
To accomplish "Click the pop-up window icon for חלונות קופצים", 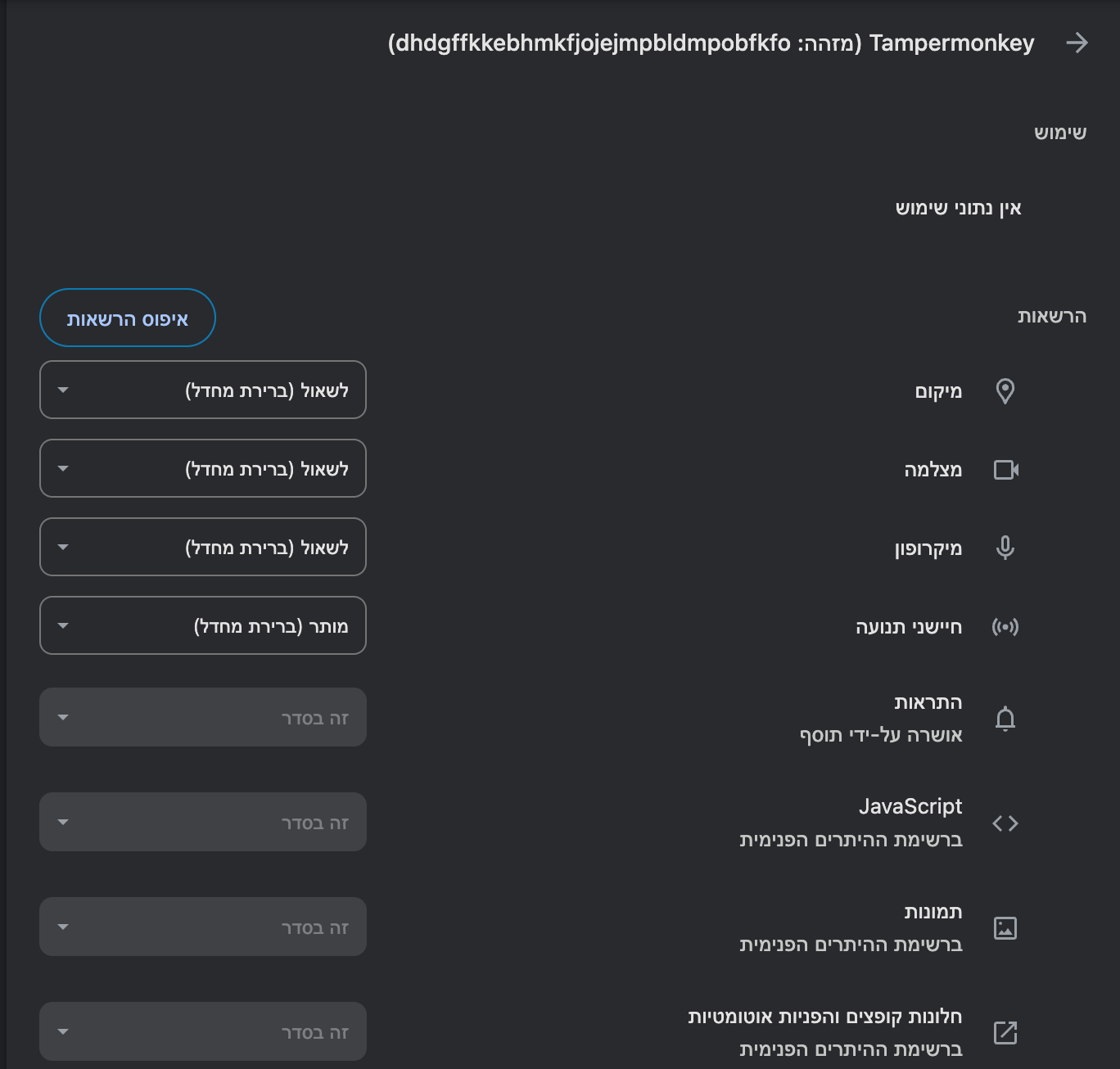I will (x=1005, y=1032).
